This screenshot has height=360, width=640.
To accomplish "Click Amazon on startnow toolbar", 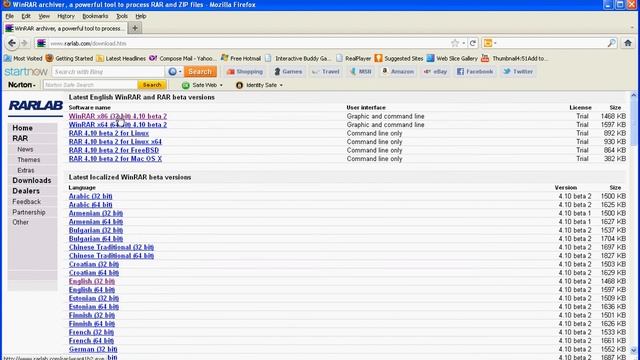I will pyautogui.click(x=398, y=71).
